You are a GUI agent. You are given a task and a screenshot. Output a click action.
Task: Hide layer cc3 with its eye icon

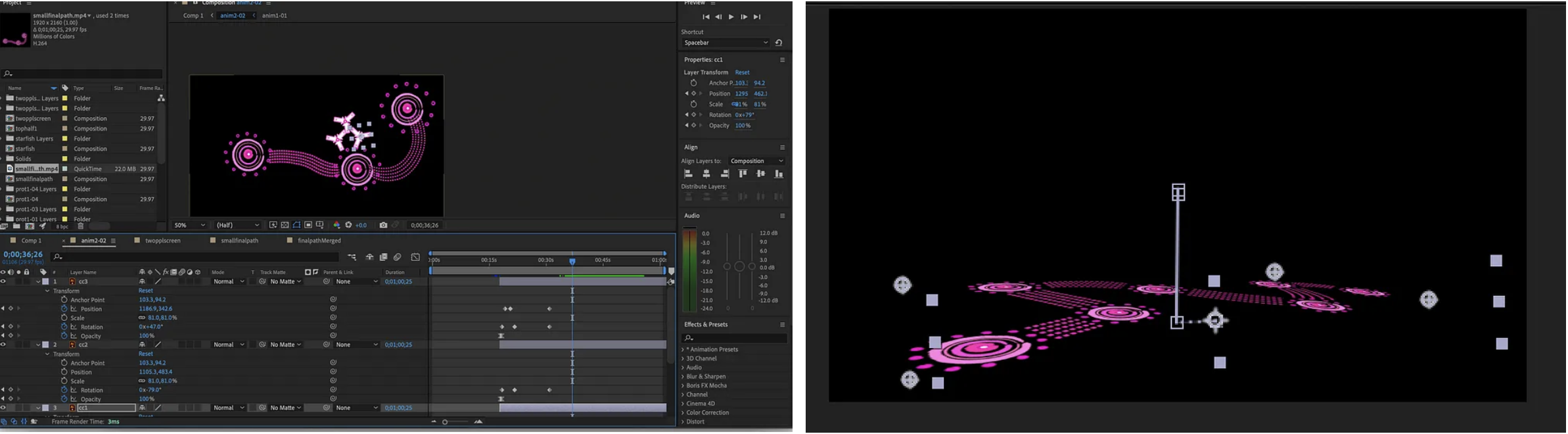3,281
